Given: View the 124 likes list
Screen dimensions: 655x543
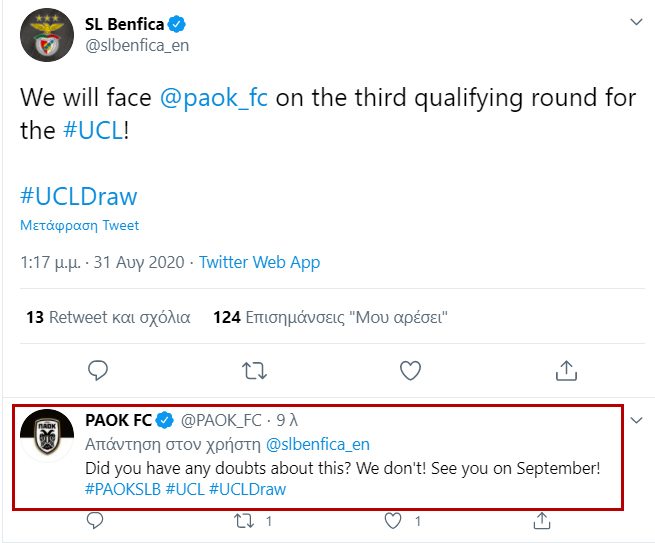Looking at the screenshot, I should 330,318.
